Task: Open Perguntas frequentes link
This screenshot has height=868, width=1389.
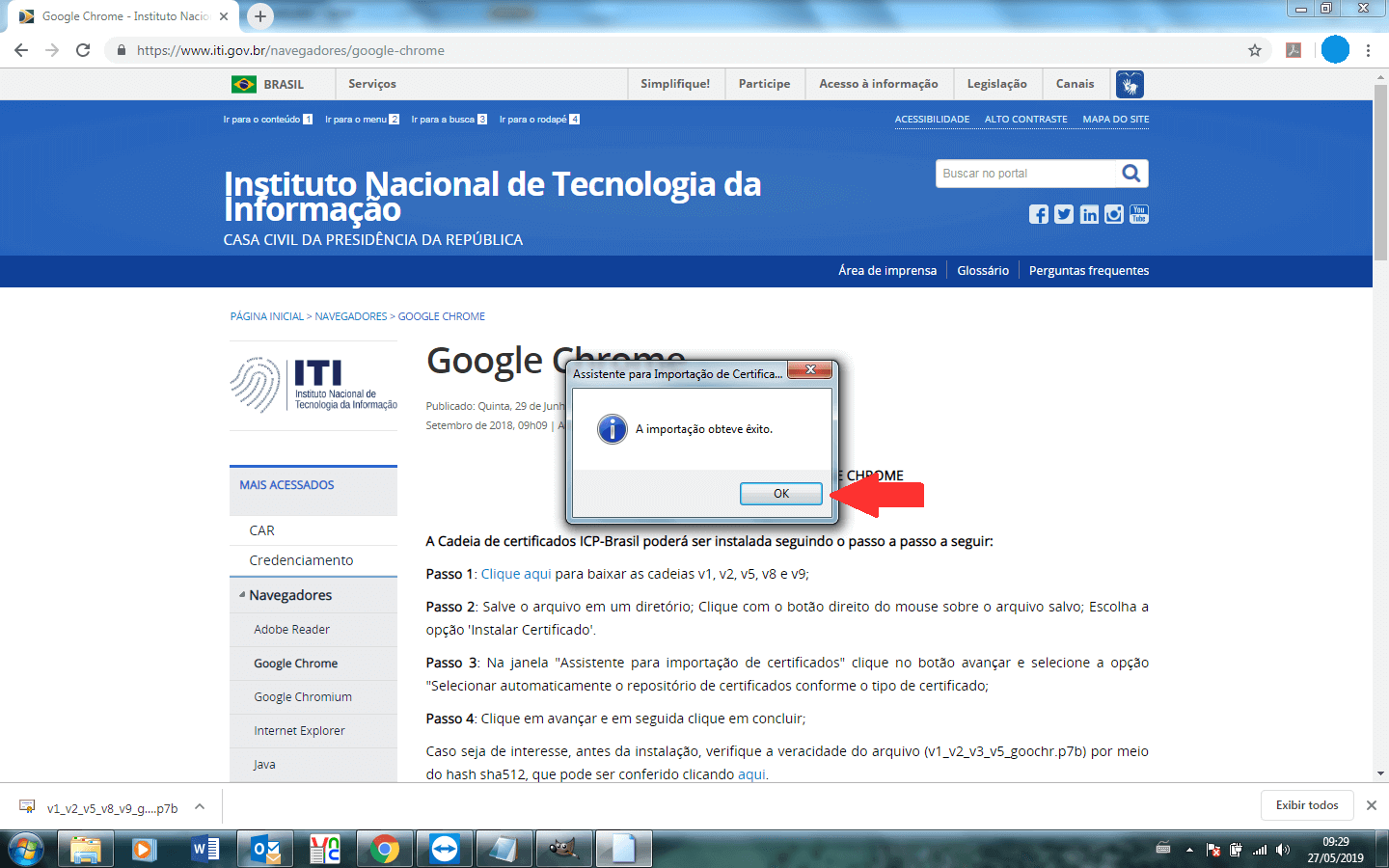Action: tap(1089, 271)
